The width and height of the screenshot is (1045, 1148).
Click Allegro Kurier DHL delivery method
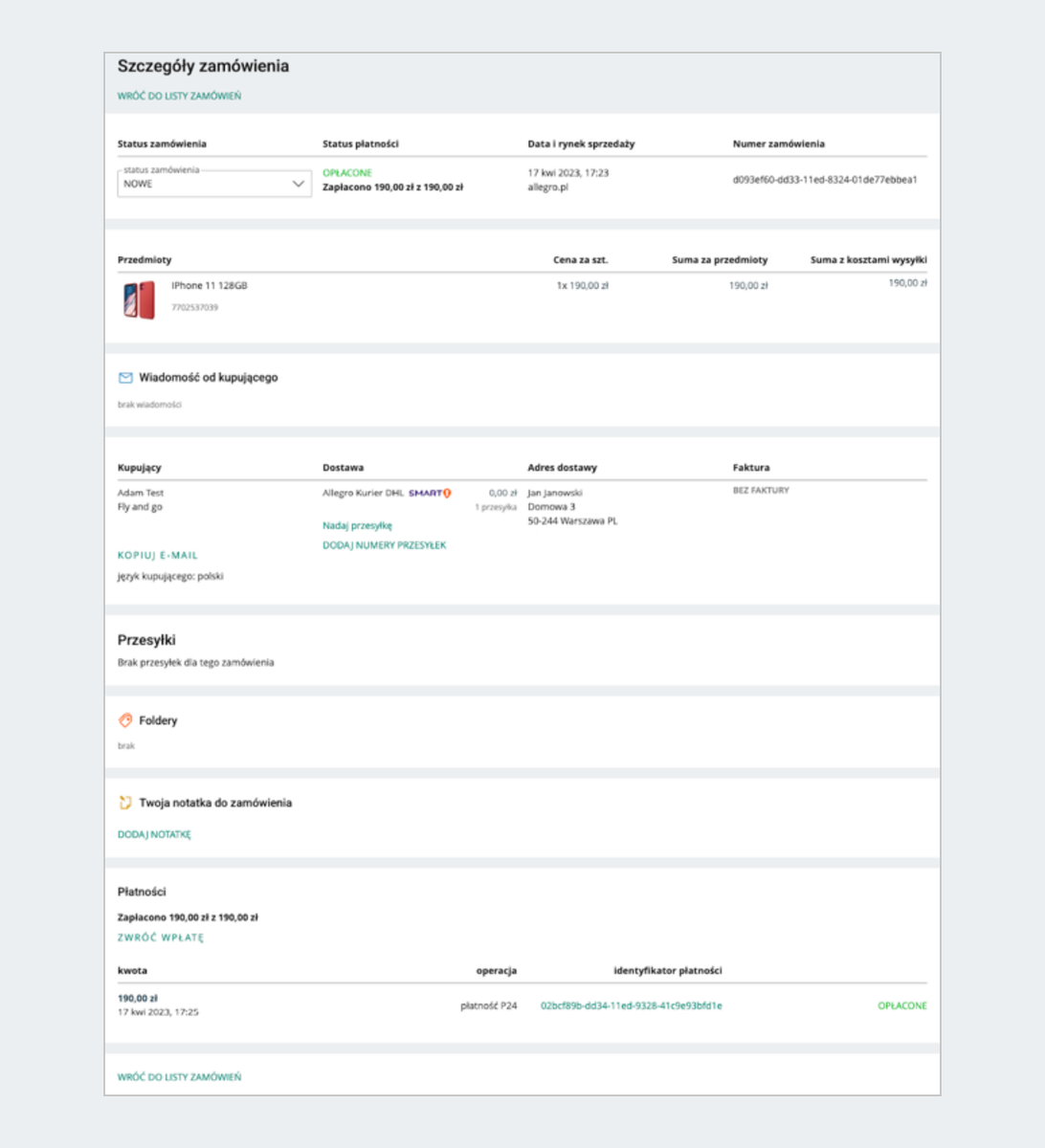(x=364, y=494)
